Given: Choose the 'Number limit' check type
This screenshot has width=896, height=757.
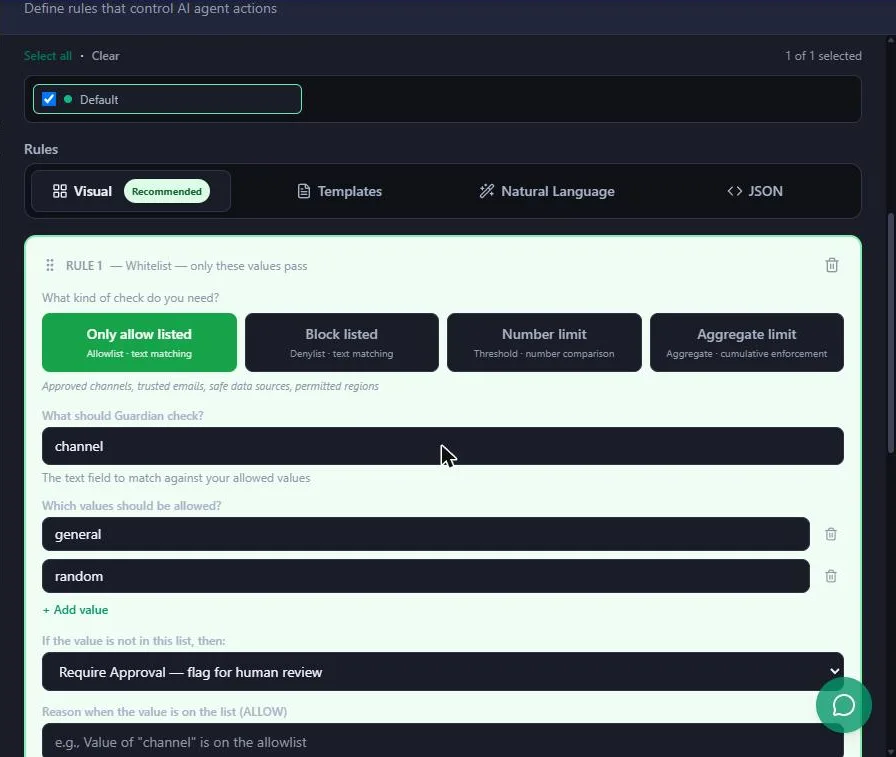Looking at the screenshot, I should (544, 342).
